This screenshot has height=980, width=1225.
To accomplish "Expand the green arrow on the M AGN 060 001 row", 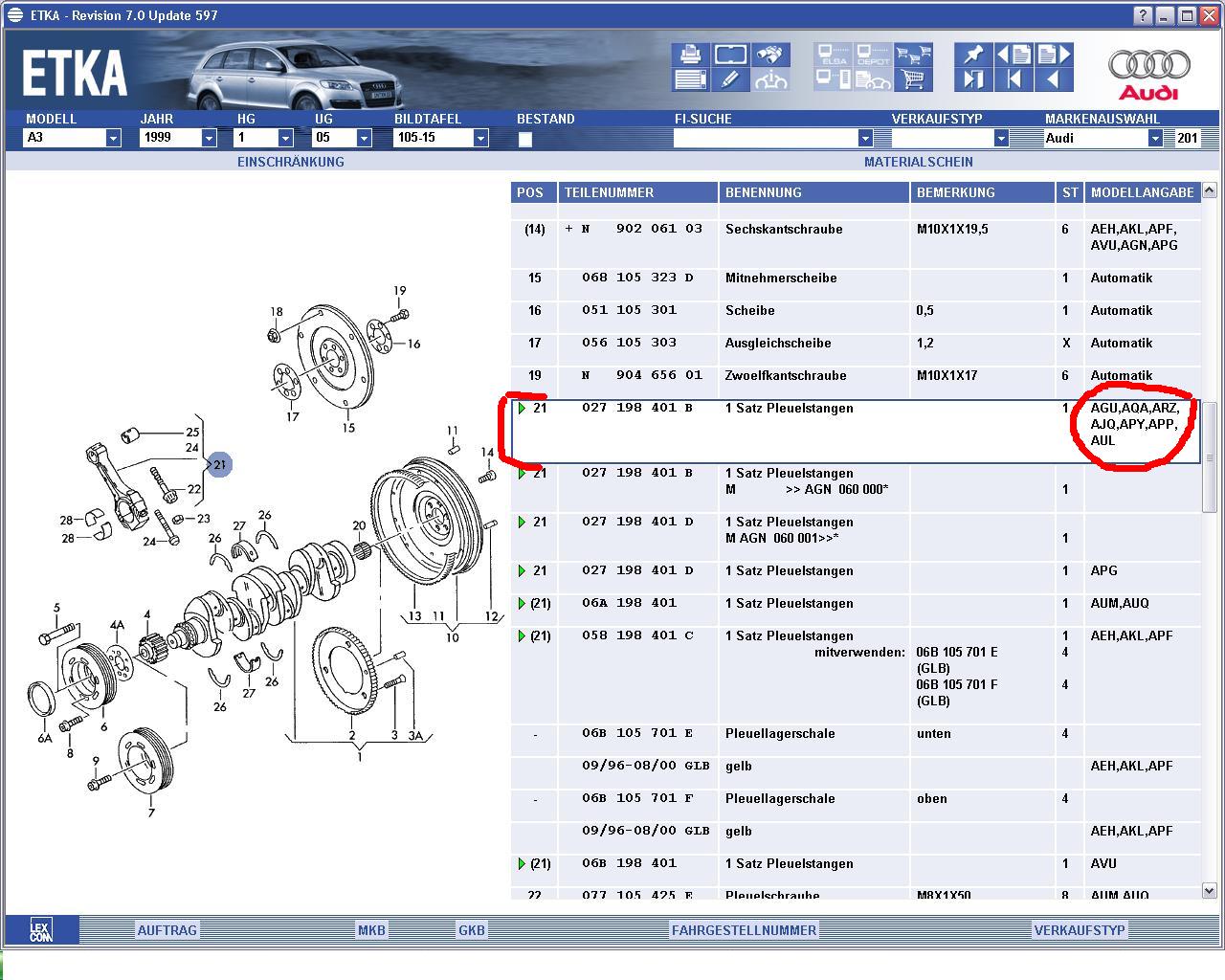I will point(522,522).
